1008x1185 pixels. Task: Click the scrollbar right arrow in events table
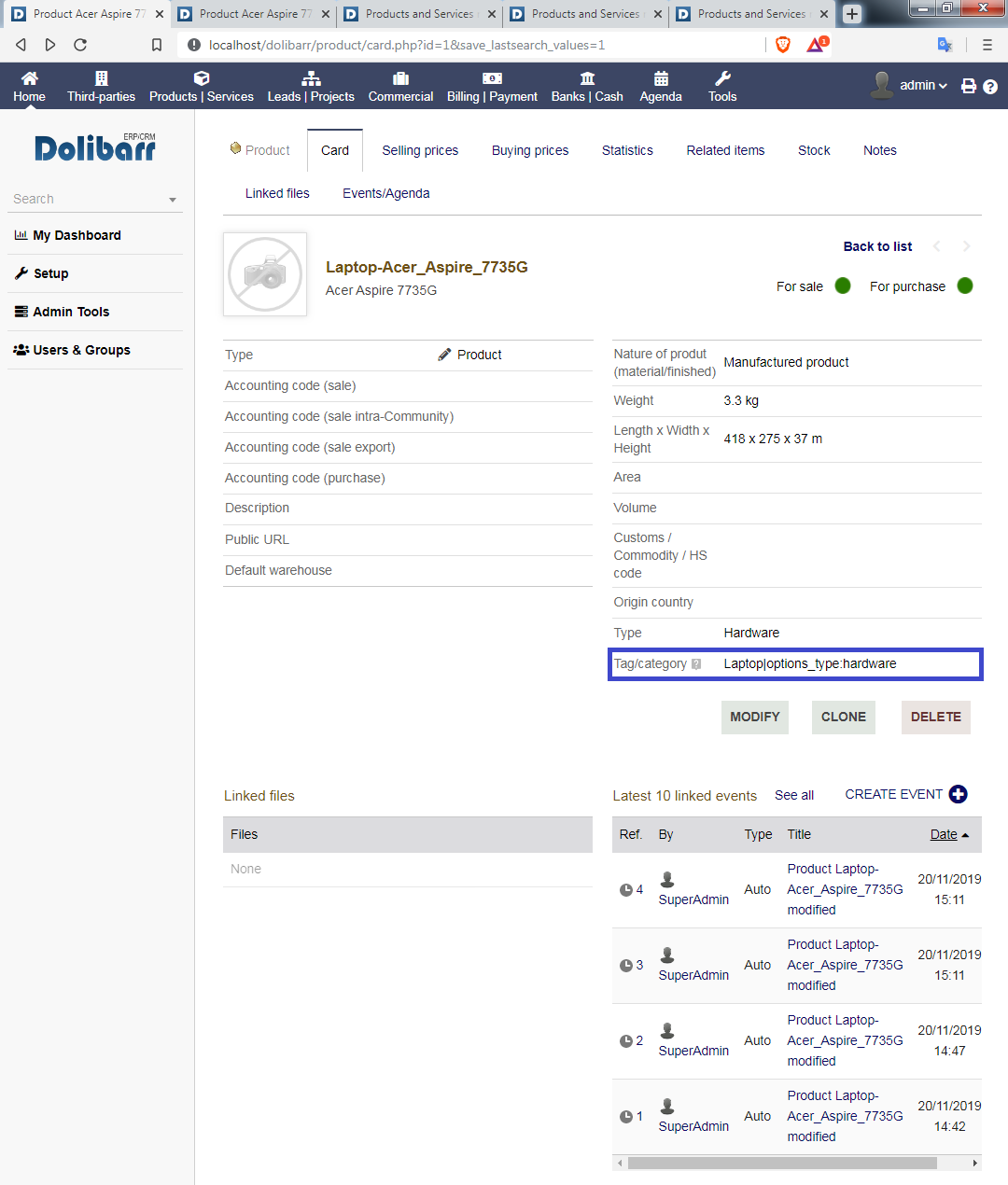[x=975, y=1163]
